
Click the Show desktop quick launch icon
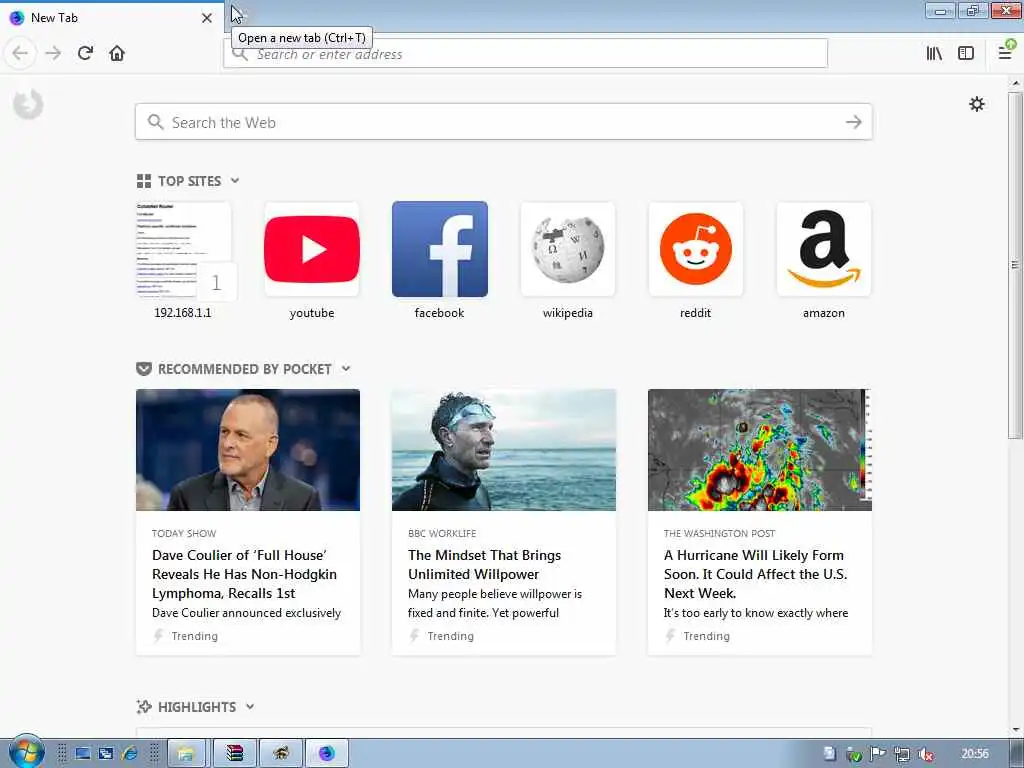point(82,754)
